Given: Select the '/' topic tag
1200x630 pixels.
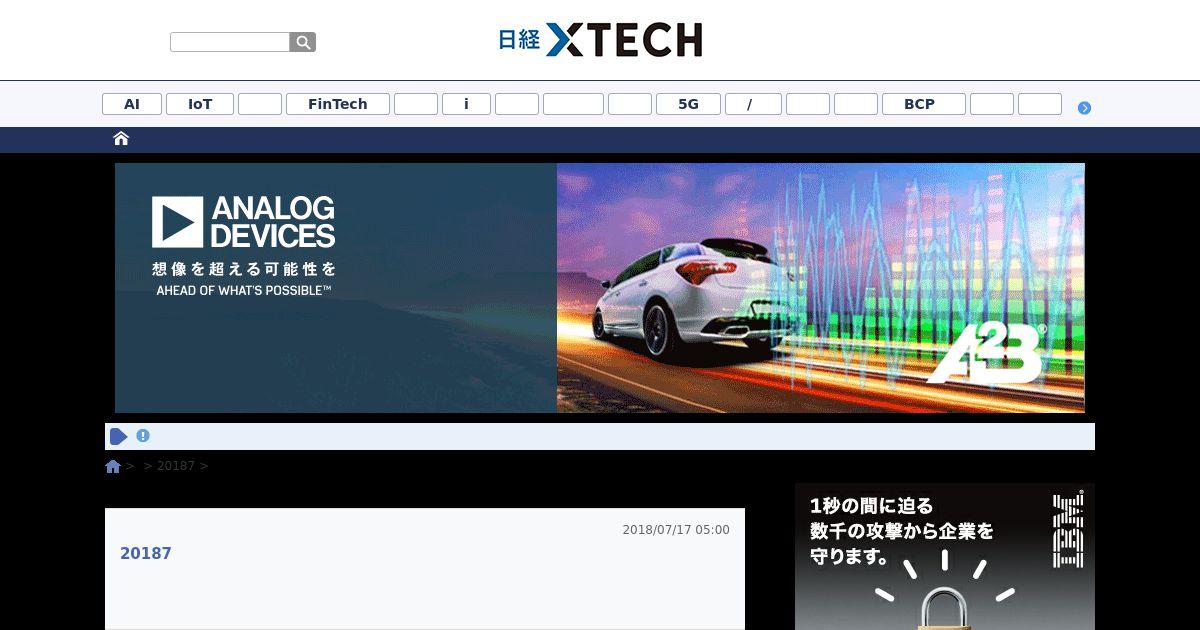Looking at the screenshot, I should [x=753, y=104].
